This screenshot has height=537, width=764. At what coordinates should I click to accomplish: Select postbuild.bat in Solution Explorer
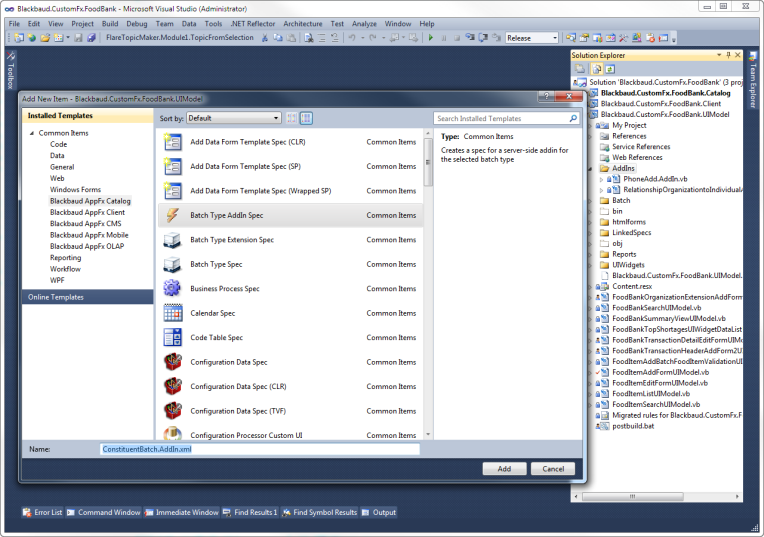(x=633, y=425)
